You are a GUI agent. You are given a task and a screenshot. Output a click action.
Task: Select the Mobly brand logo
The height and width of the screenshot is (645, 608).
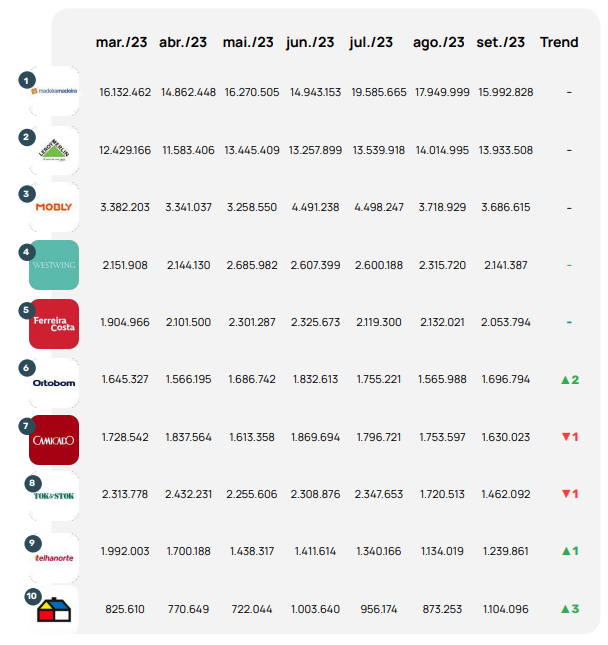pos(53,207)
